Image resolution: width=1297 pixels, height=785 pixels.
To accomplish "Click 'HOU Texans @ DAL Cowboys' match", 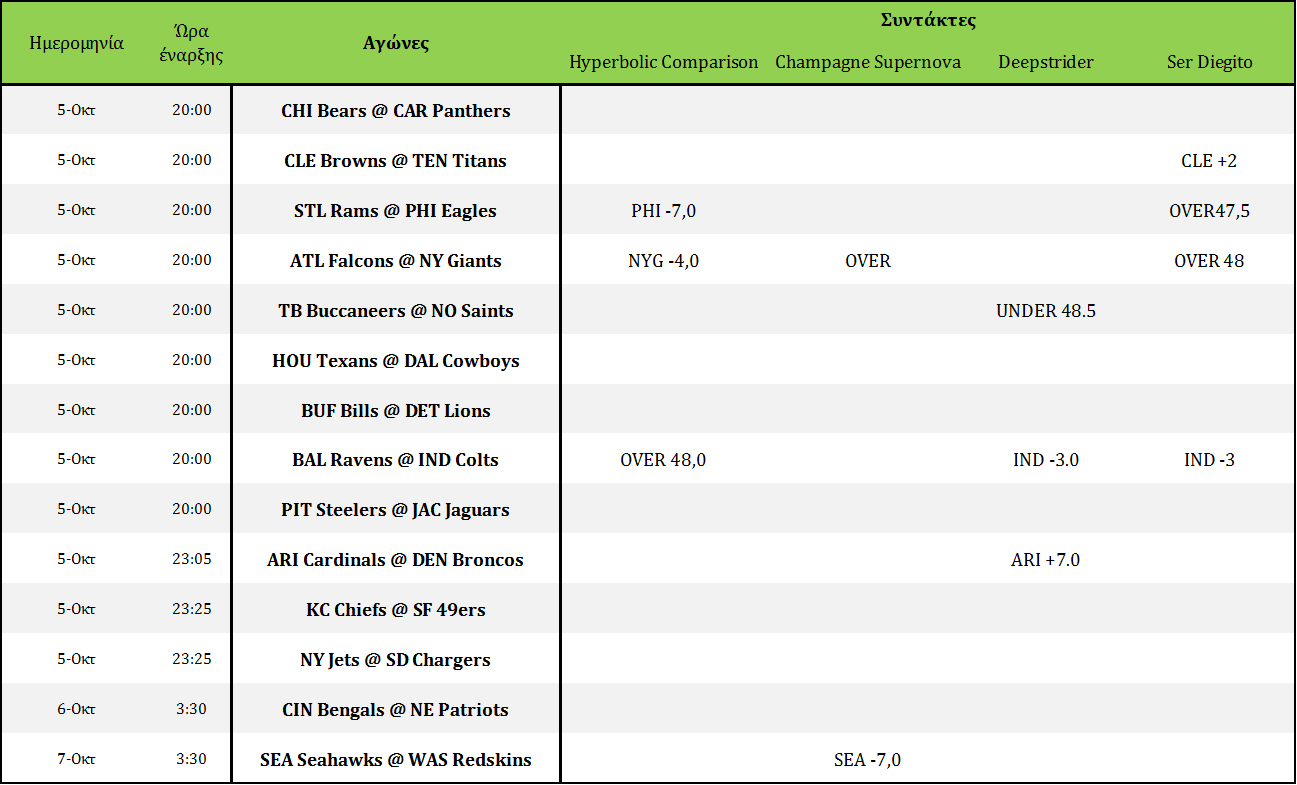I will [x=396, y=361].
